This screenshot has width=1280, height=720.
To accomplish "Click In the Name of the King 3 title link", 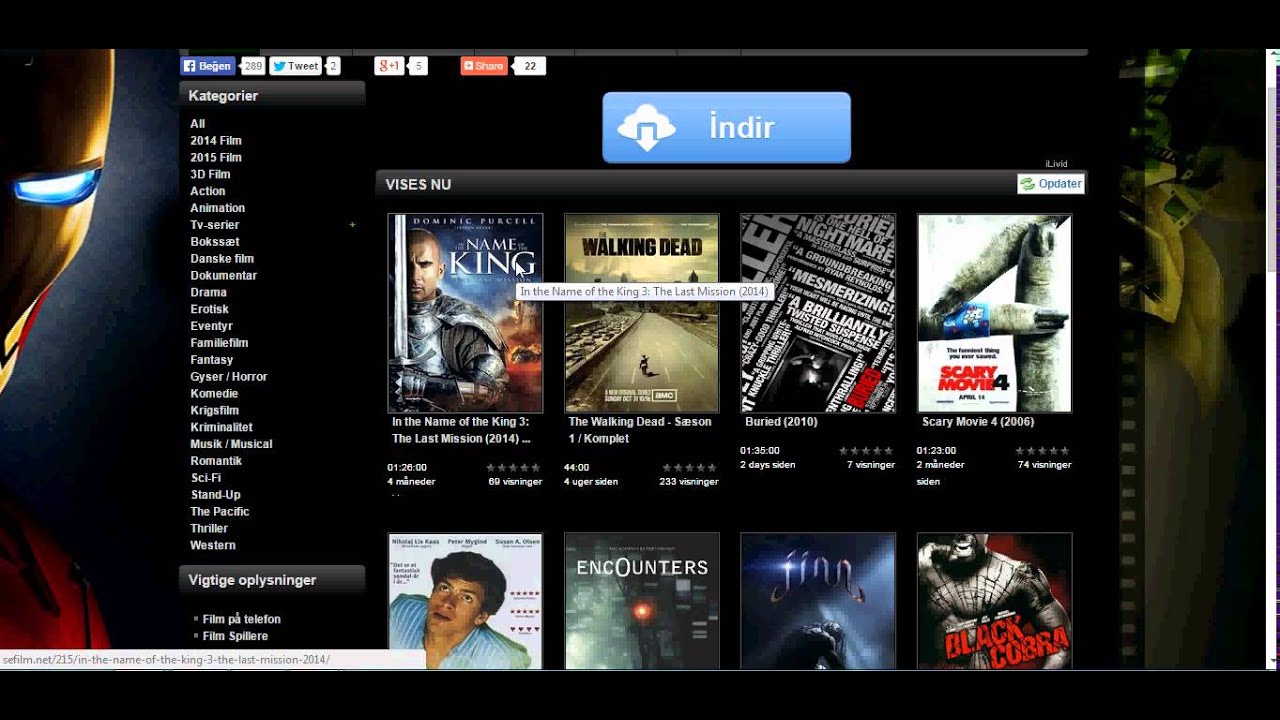I will (x=461, y=431).
